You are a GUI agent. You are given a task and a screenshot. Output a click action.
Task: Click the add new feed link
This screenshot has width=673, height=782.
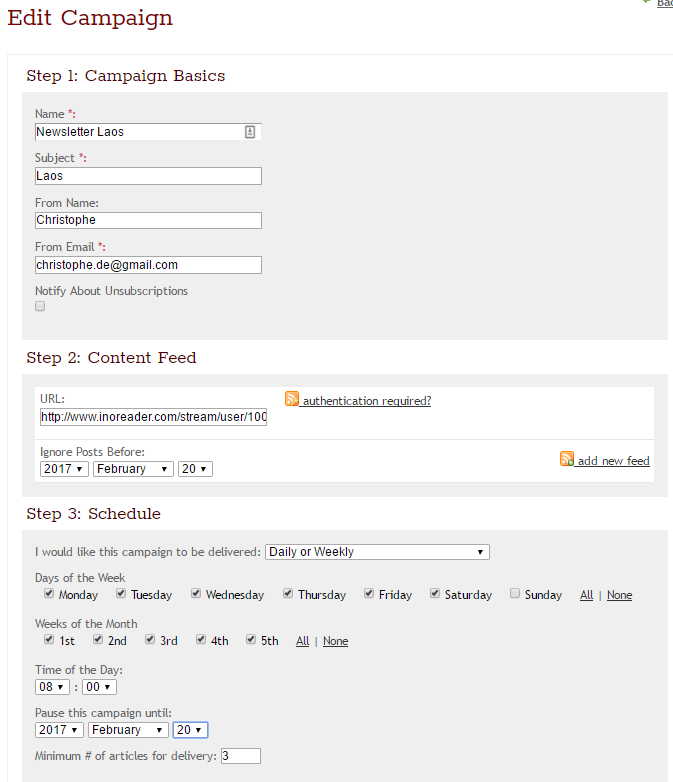click(x=613, y=461)
